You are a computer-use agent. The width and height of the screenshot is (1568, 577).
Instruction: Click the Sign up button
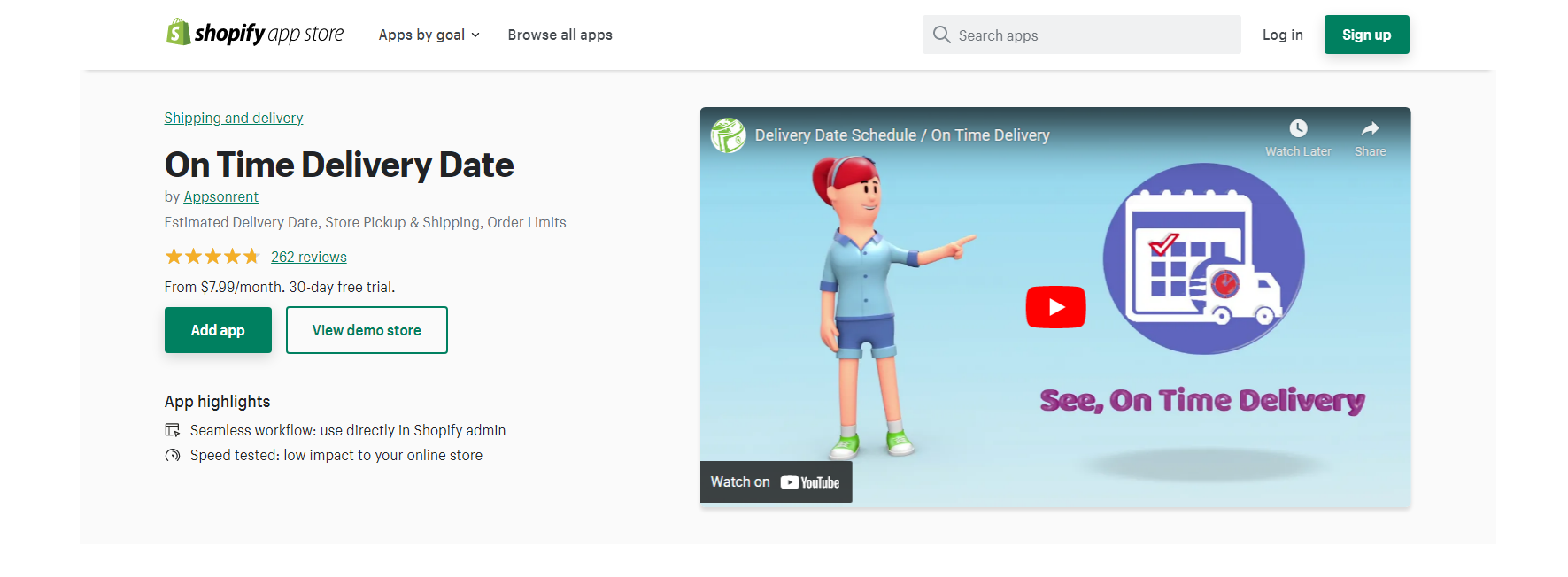[x=1366, y=35]
